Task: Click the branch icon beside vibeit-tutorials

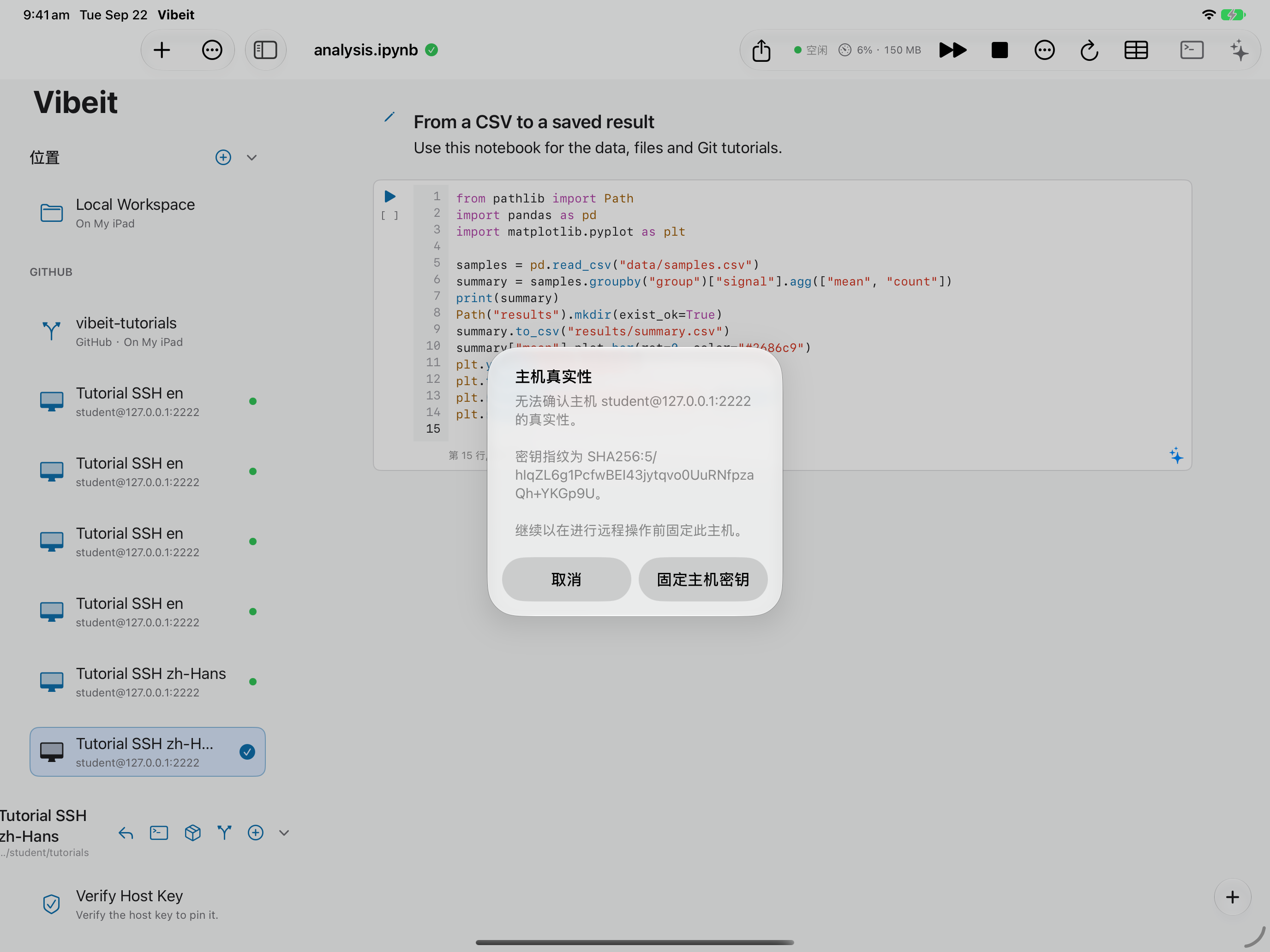Action: click(x=52, y=331)
